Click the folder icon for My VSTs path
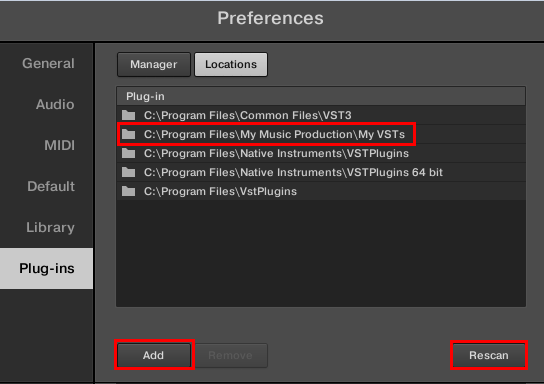Screen dimensions: 544x384 [128, 134]
